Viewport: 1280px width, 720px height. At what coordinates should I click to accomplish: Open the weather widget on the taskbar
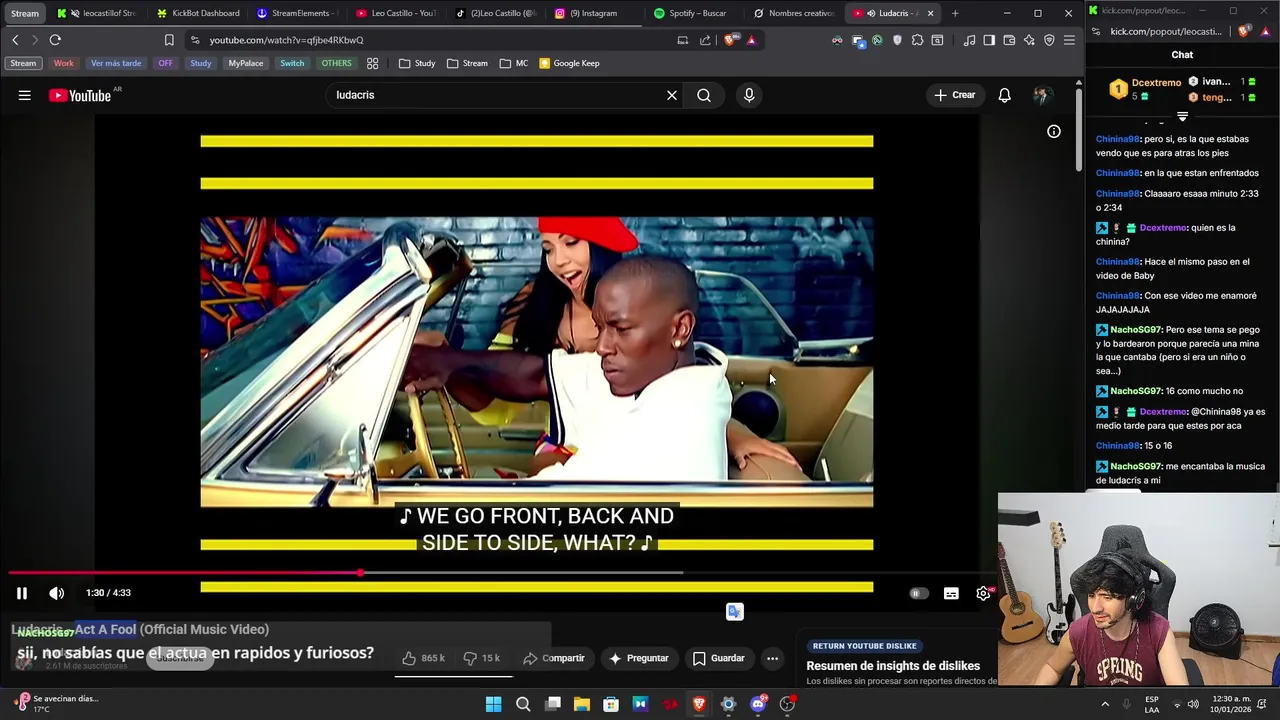(56, 704)
